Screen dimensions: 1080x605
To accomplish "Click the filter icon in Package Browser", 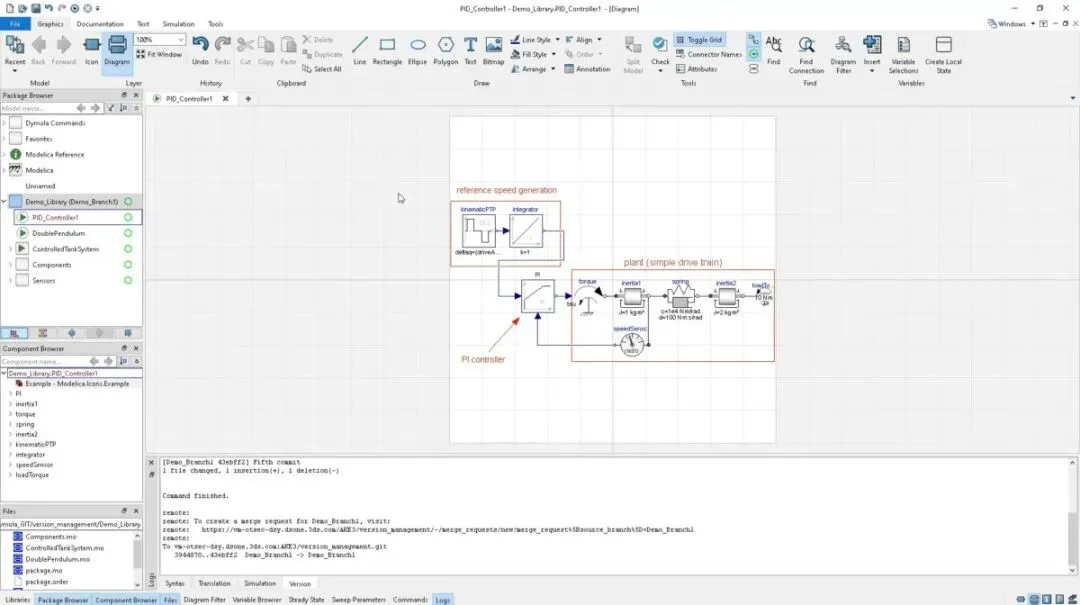I will [111, 108].
